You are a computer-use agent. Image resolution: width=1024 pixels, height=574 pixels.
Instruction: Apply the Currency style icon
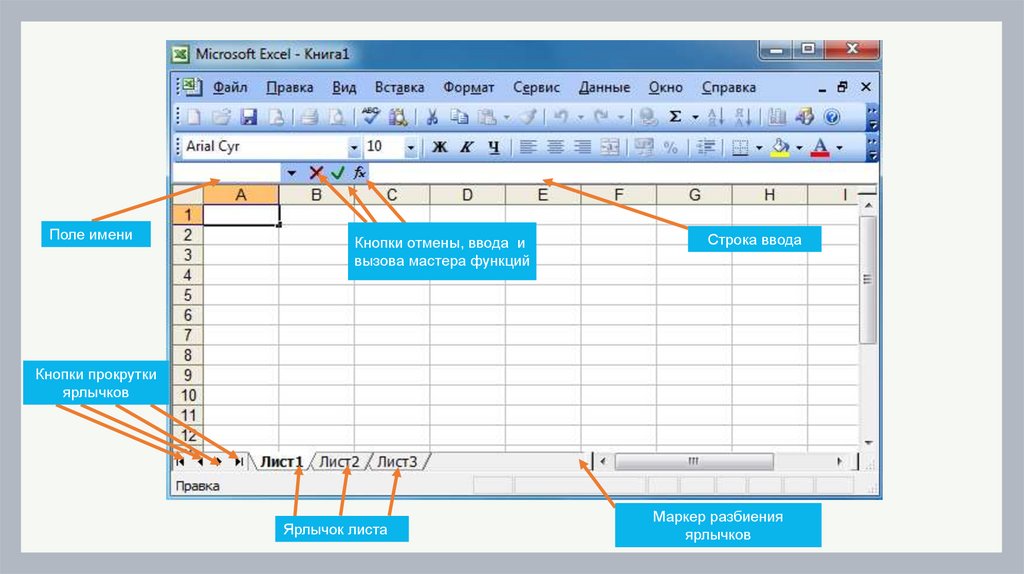pyautogui.click(x=644, y=147)
